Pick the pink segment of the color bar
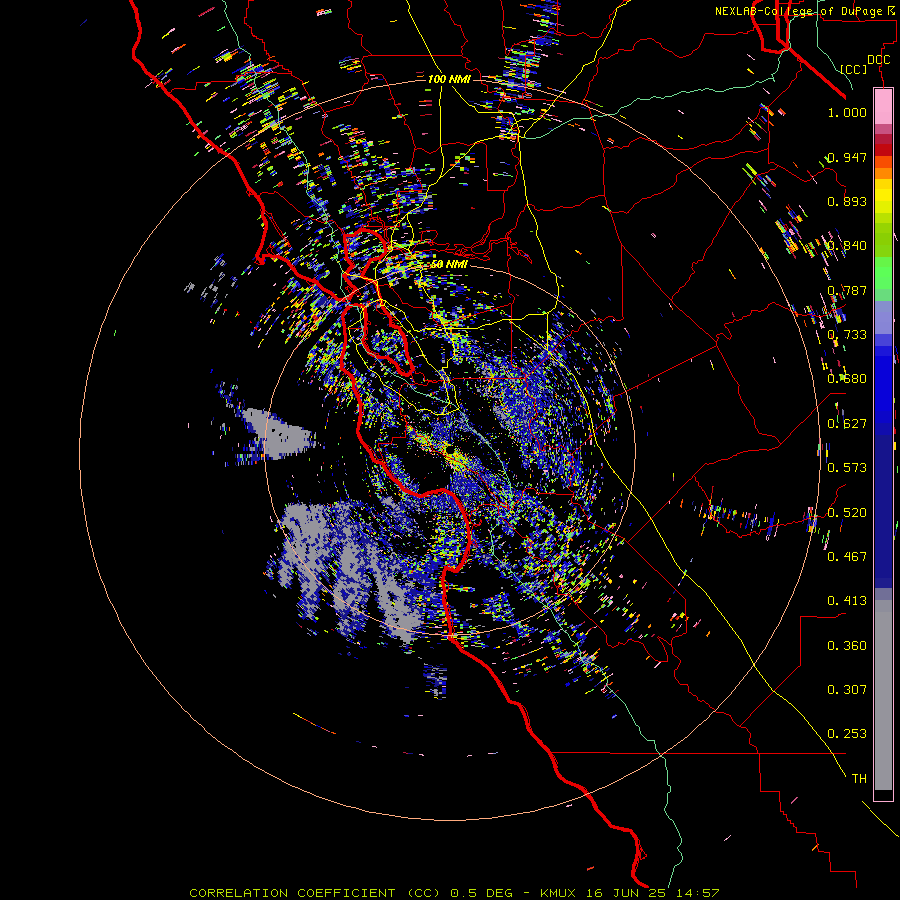This screenshot has height=900, width=900. pos(883,106)
